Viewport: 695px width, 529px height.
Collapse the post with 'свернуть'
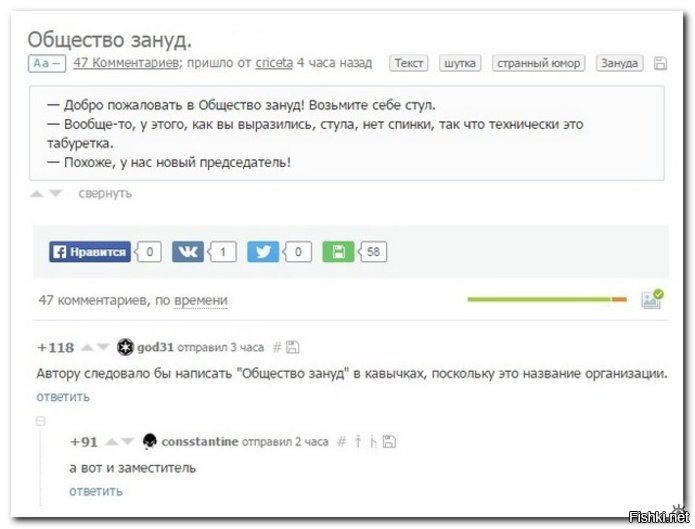click(105, 193)
